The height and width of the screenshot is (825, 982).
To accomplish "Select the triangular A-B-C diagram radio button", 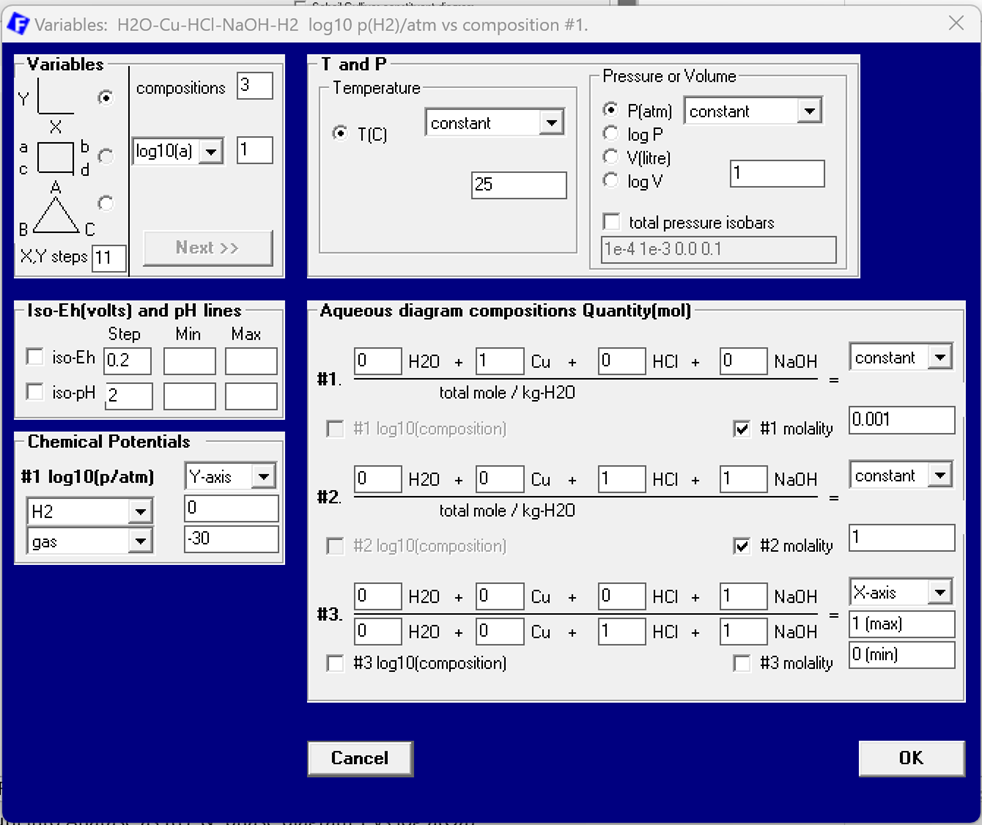I will (x=105, y=203).
